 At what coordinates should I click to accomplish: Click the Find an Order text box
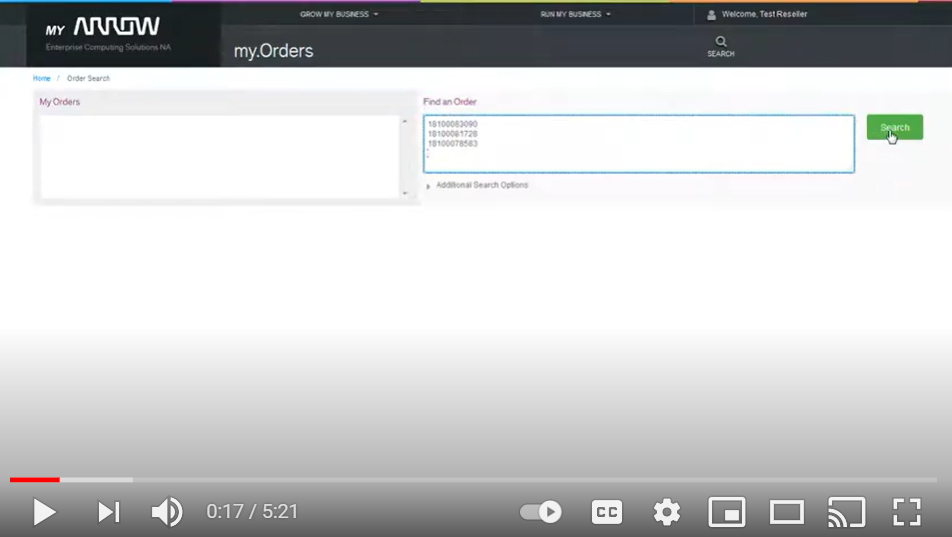[639, 143]
